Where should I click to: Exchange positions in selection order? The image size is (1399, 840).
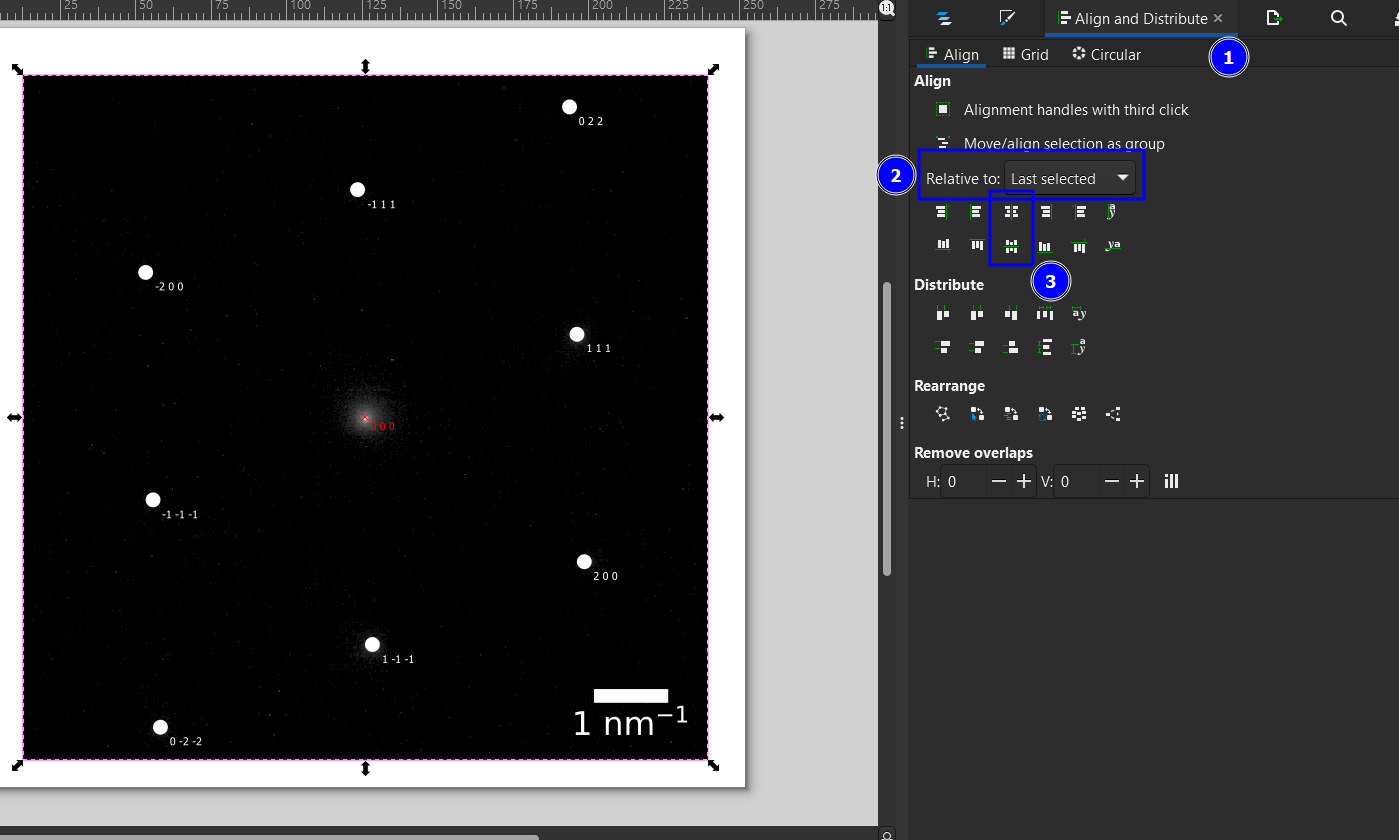tap(976, 413)
